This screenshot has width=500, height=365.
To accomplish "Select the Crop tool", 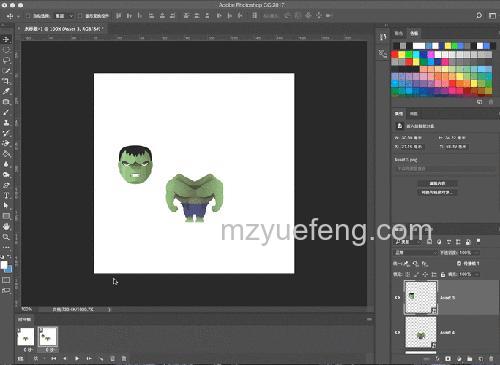I will tap(6, 81).
